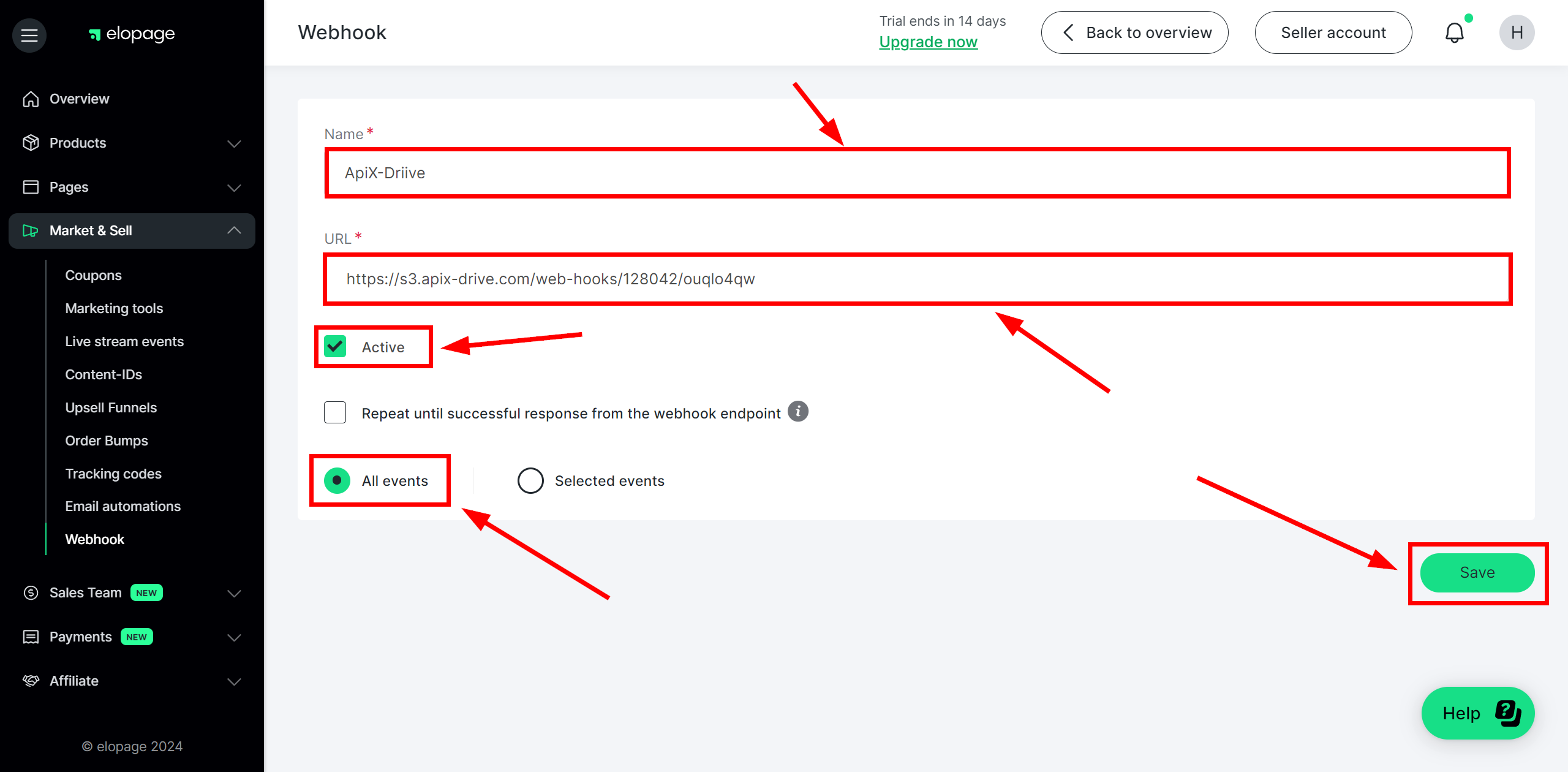Screen dimensions: 1568x772
Task: Click the Sales Team sidebar icon
Action: [29, 592]
